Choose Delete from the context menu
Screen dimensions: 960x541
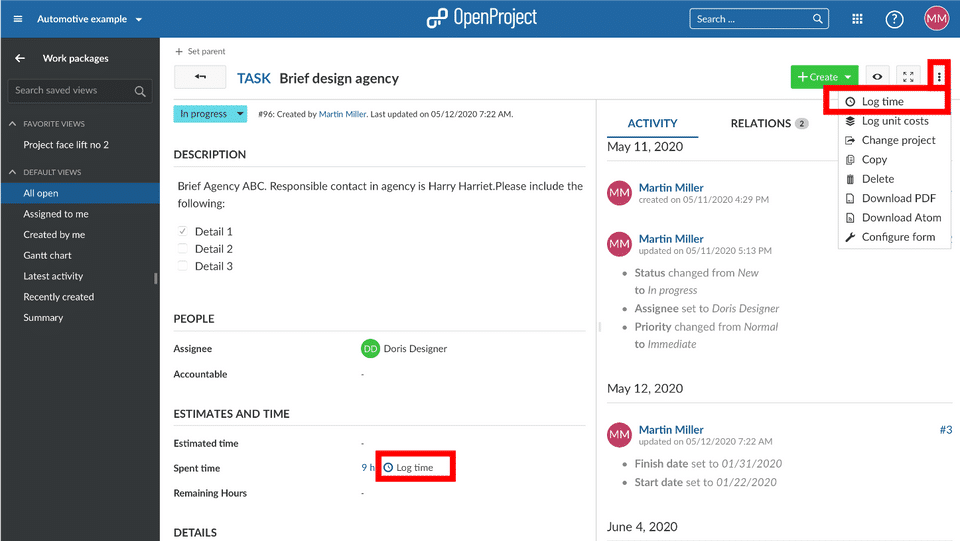[894, 179]
